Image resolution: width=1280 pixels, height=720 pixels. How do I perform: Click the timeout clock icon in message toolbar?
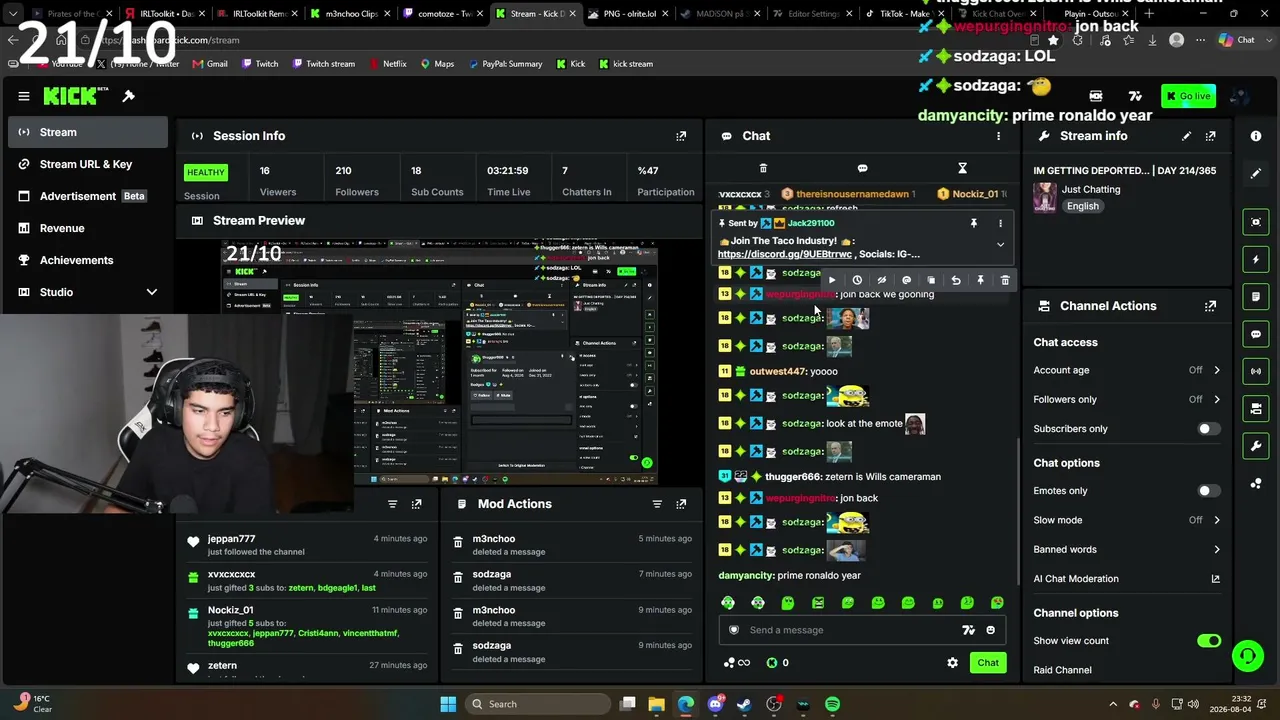click(x=857, y=281)
